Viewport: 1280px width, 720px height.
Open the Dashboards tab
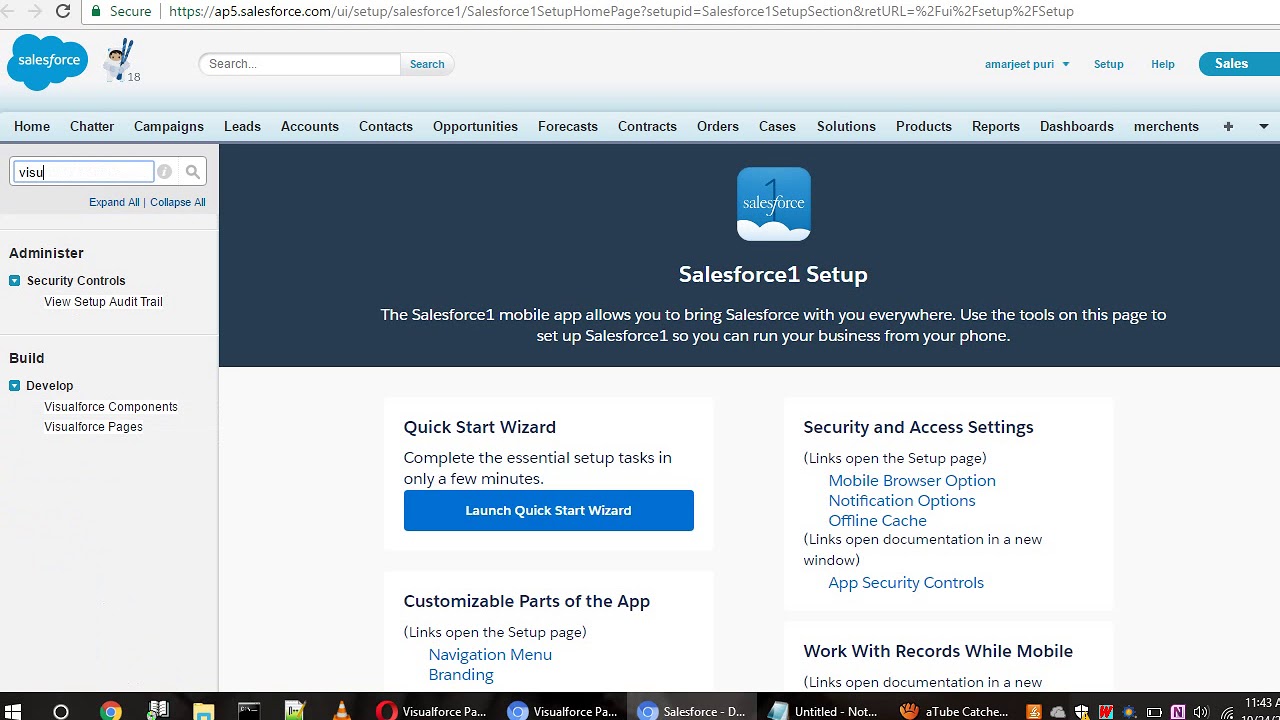[x=1077, y=127]
